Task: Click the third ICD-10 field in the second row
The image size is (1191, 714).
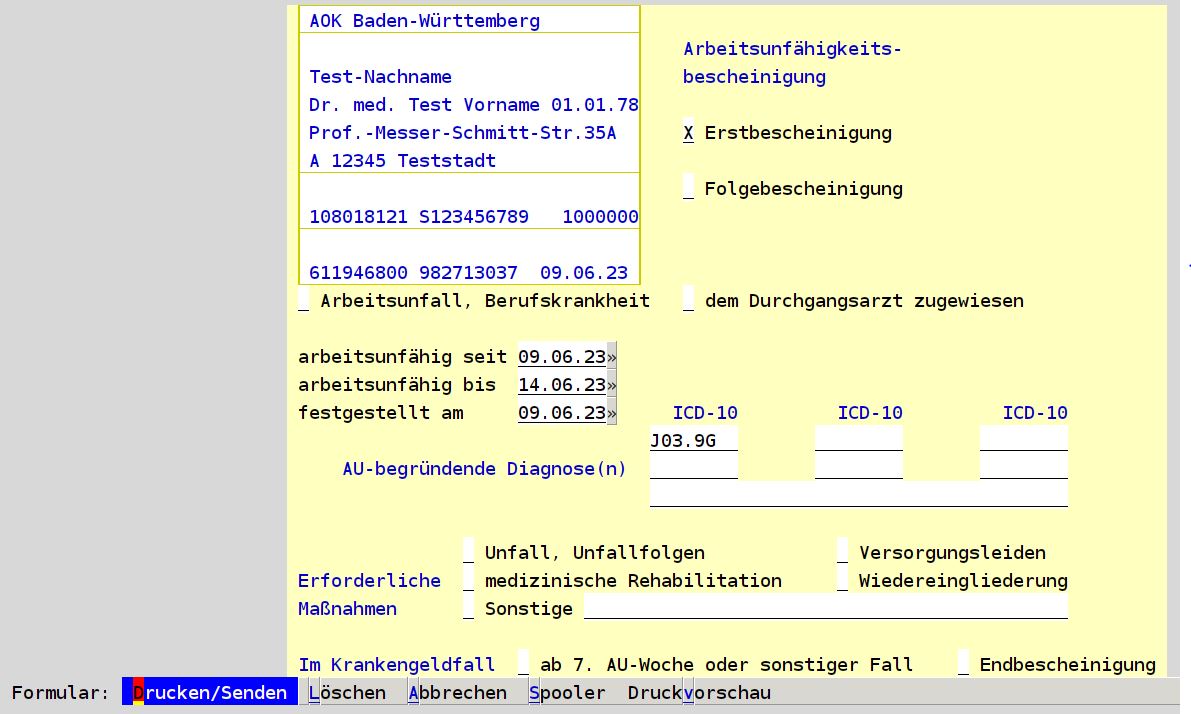Action: [1024, 469]
